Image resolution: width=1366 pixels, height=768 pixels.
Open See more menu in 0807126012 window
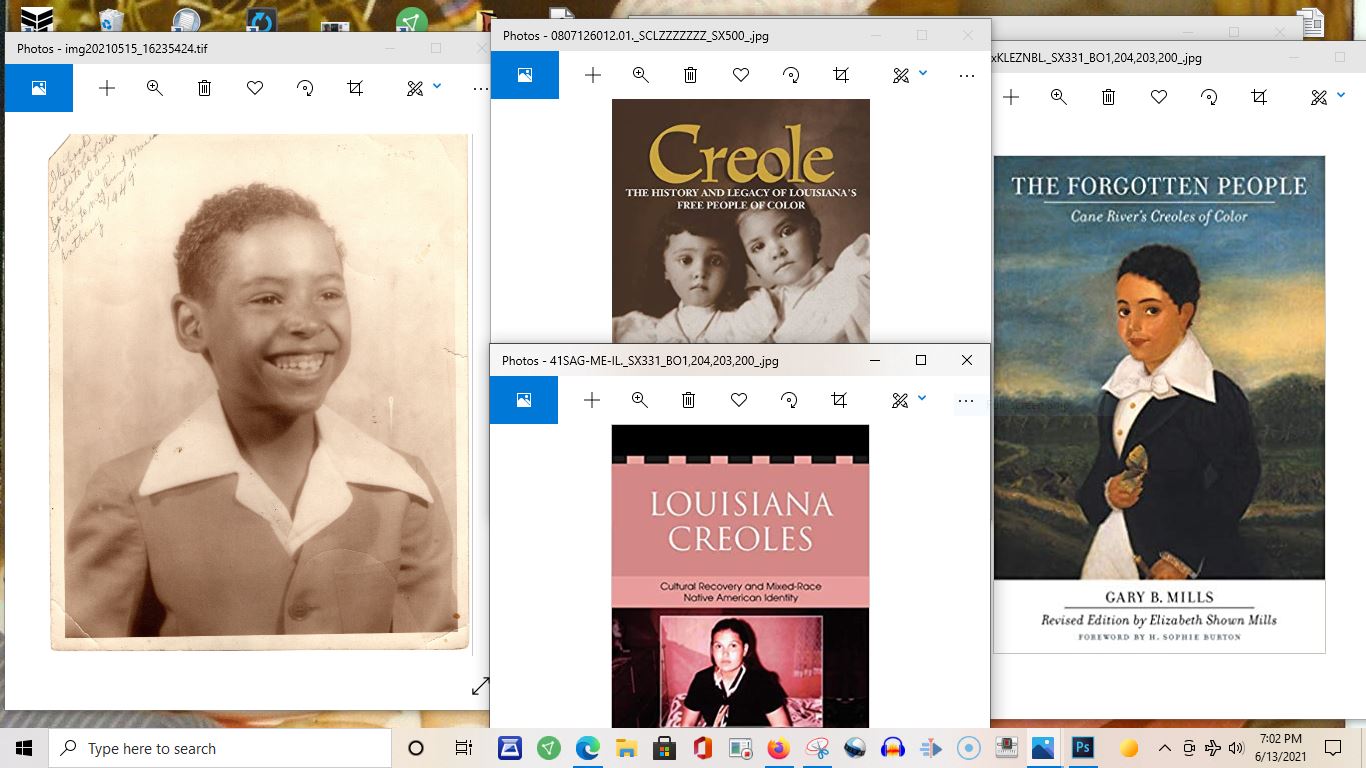(966, 75)
